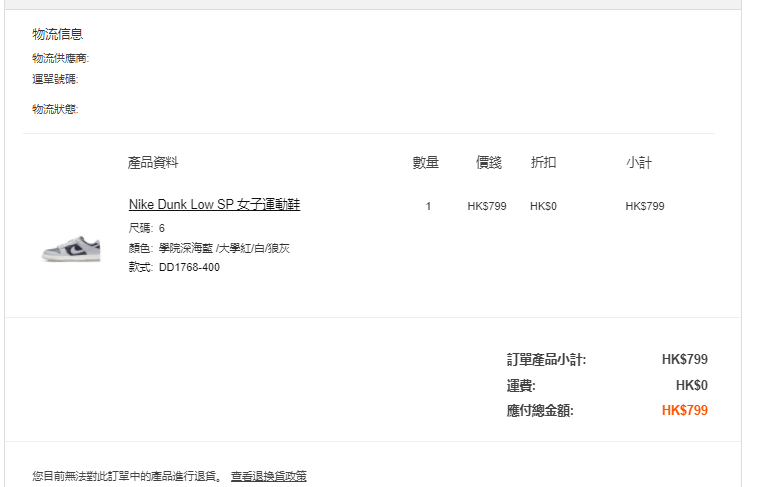This screenshot has height=487, width=774.
Task: Select the 您目前無法對此訂單中的產品進行退貨 notice text
Action: pyautogui.click(x=127, y=476)
